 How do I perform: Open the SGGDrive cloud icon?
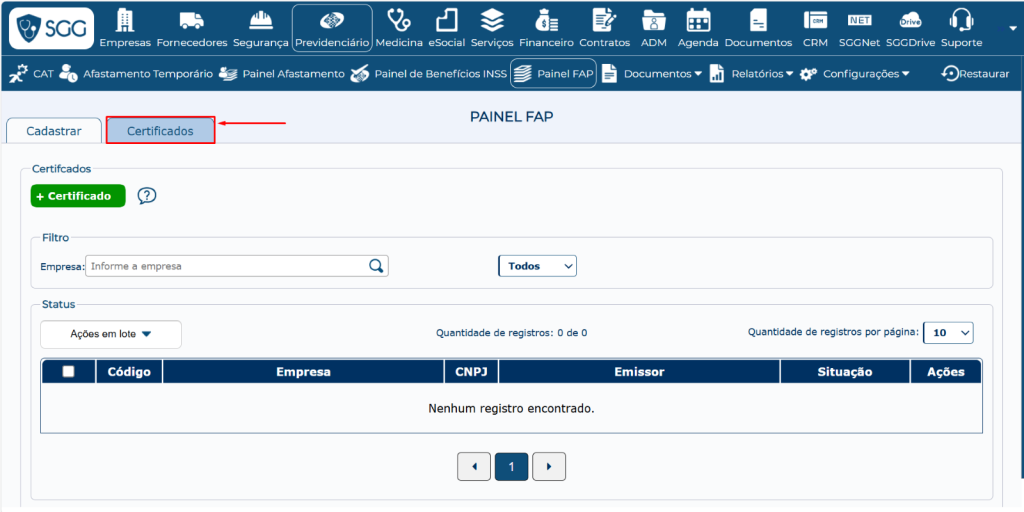[910, 21]
